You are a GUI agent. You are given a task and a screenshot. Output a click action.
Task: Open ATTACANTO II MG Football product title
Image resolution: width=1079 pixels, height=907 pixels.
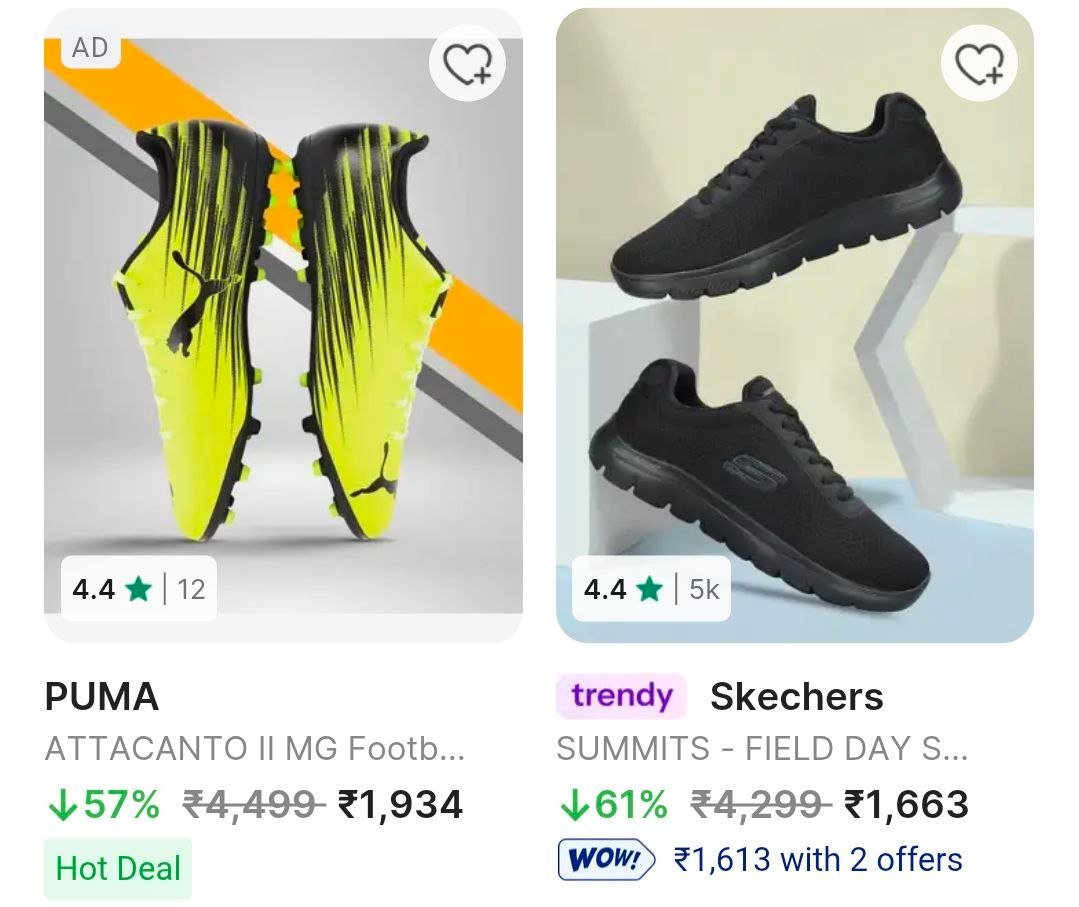click(x=255, y=748)
